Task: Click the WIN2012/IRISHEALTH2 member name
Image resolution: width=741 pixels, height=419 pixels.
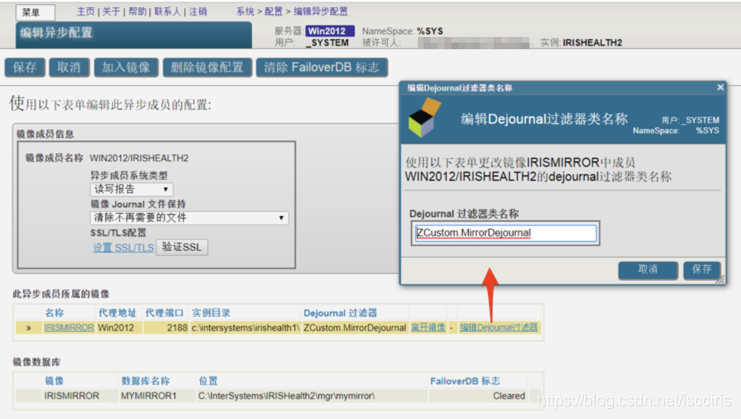Action: [x=139, y=158]
